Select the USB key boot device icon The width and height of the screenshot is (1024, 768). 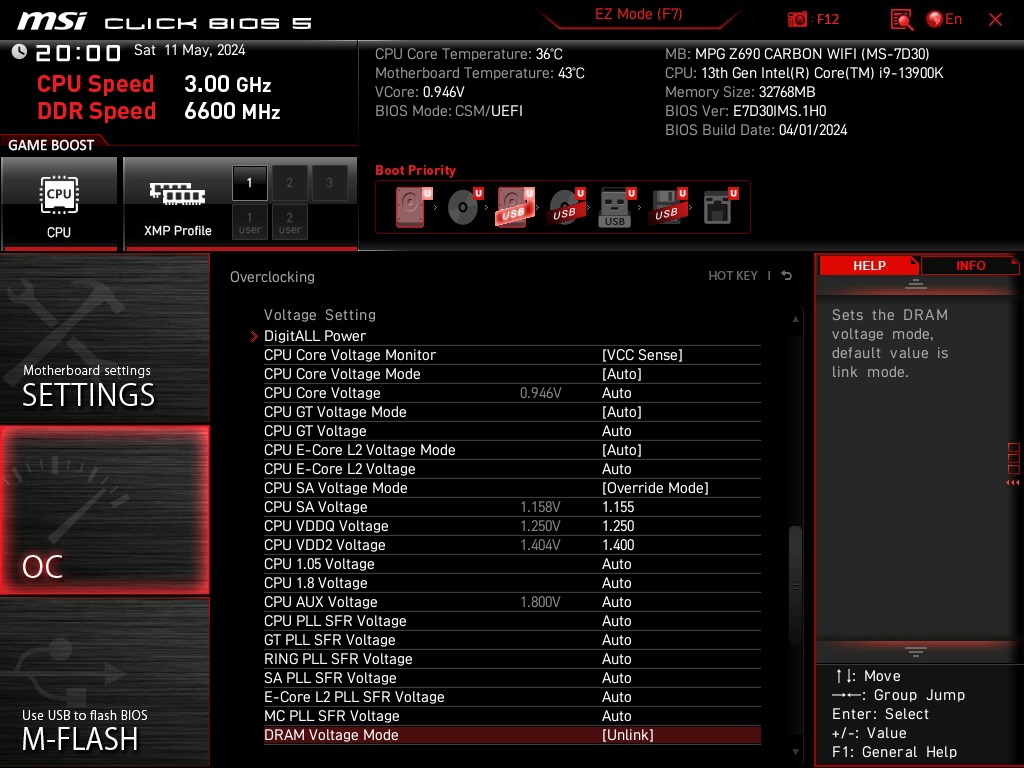[616, 208]
